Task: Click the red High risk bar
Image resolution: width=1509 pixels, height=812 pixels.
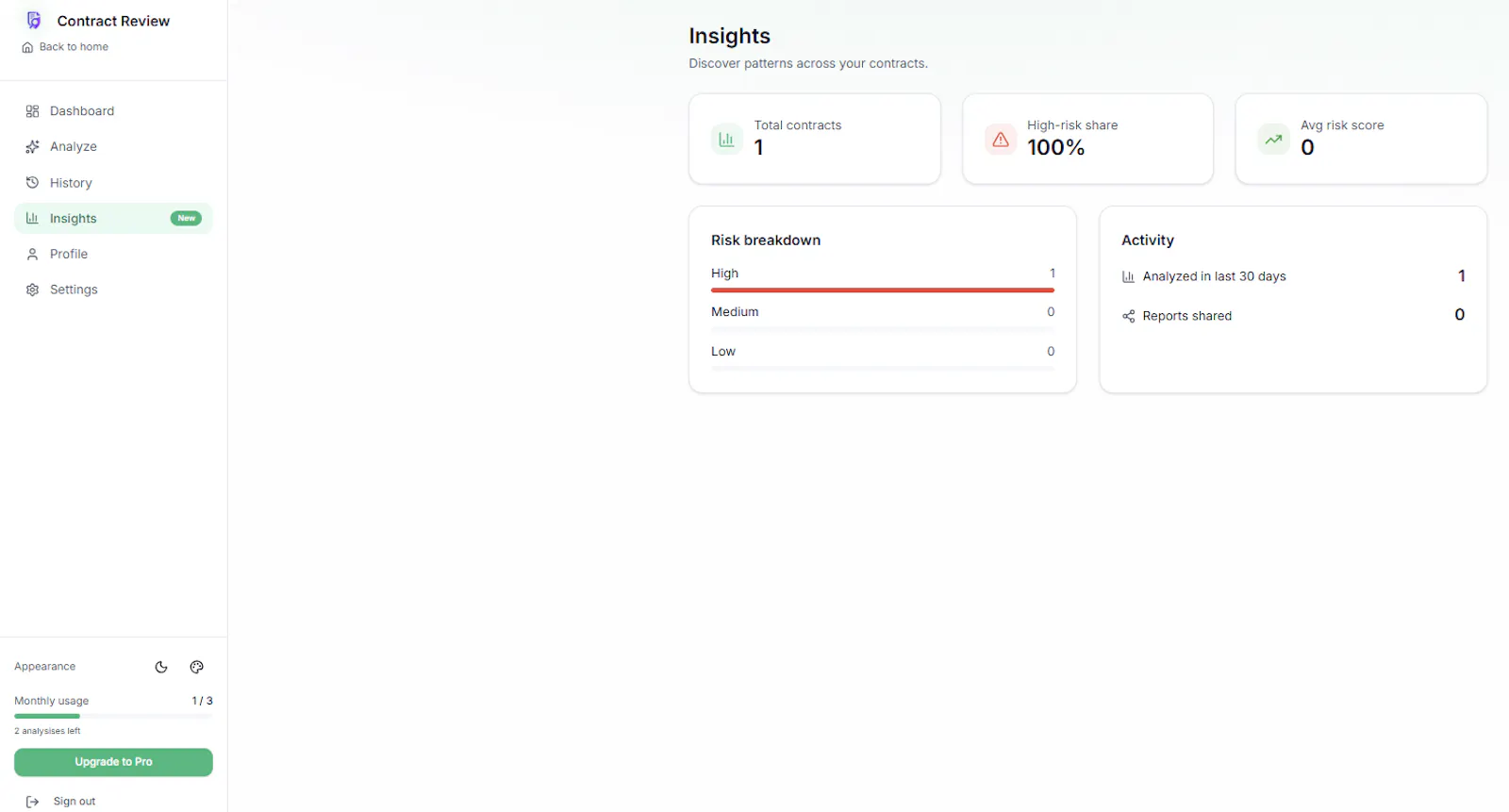Action: coord(883,290)
